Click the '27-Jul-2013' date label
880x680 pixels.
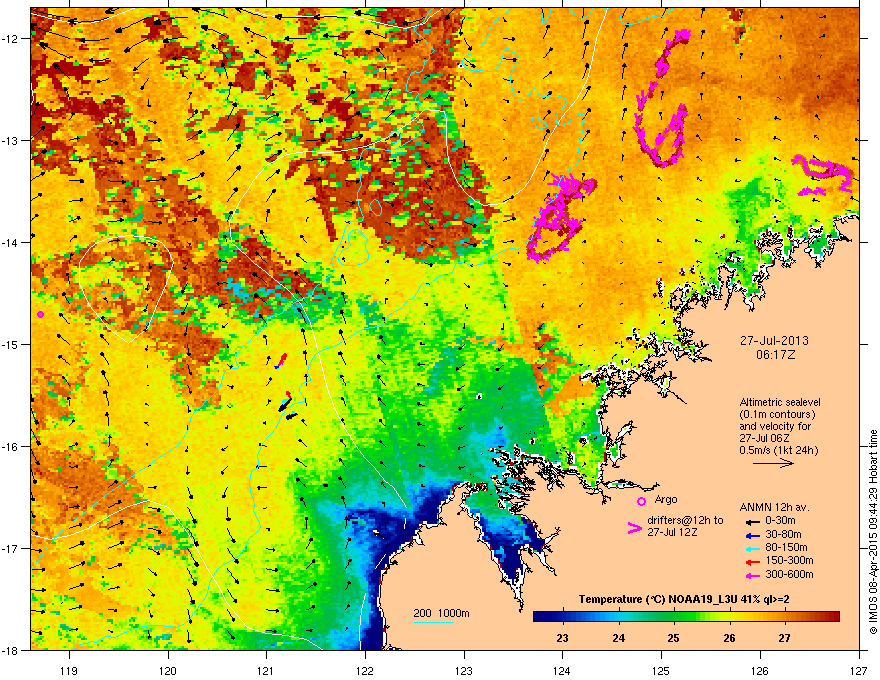pyautogui.click(x=774, y=341)
